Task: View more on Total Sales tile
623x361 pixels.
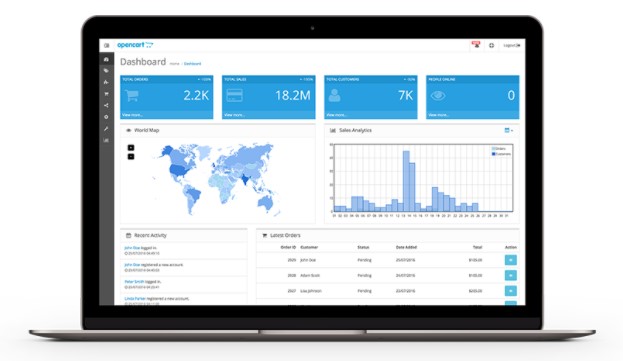Action: [x=234, y=115]
